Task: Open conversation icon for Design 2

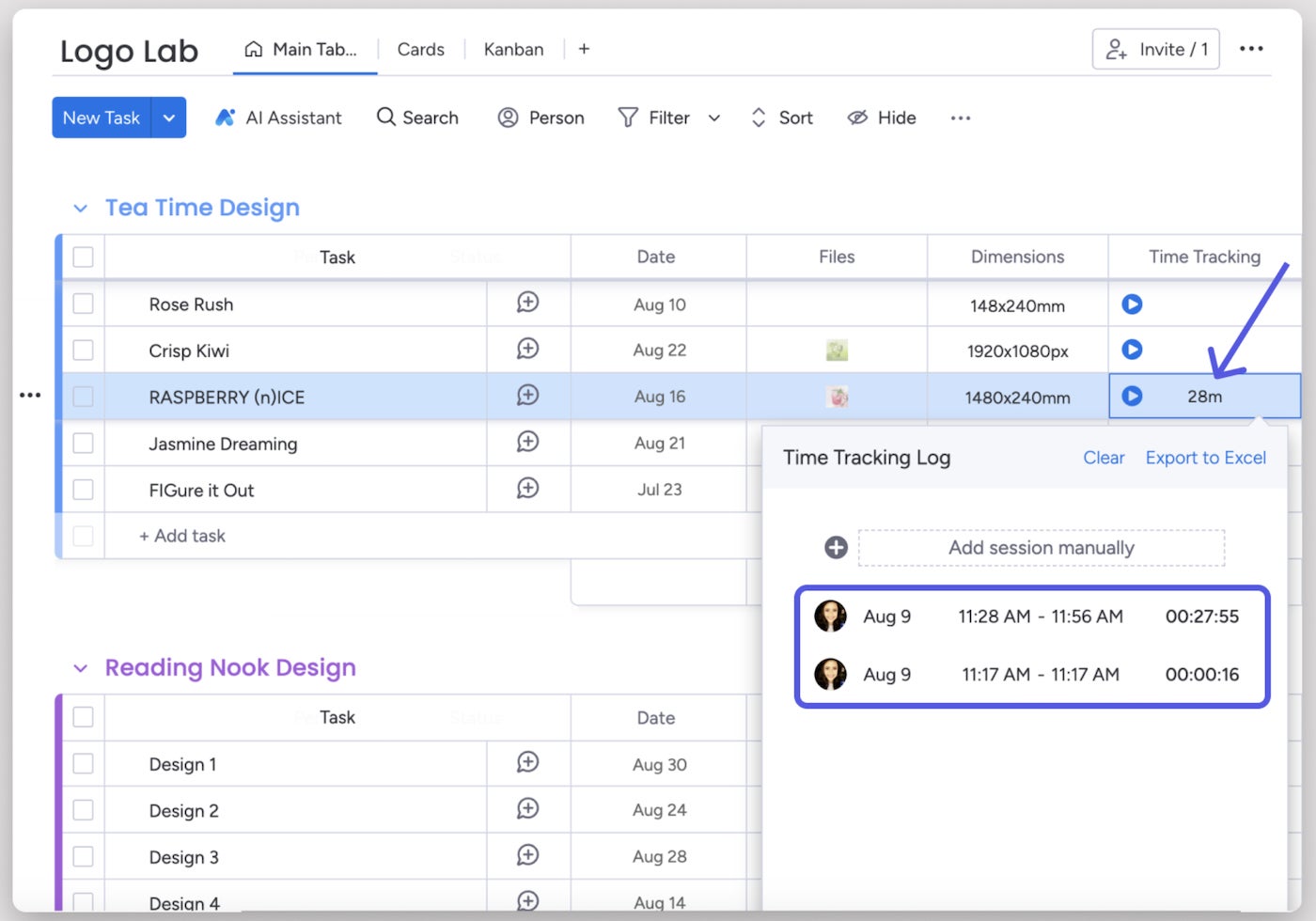Action: (x=528, y=808)
